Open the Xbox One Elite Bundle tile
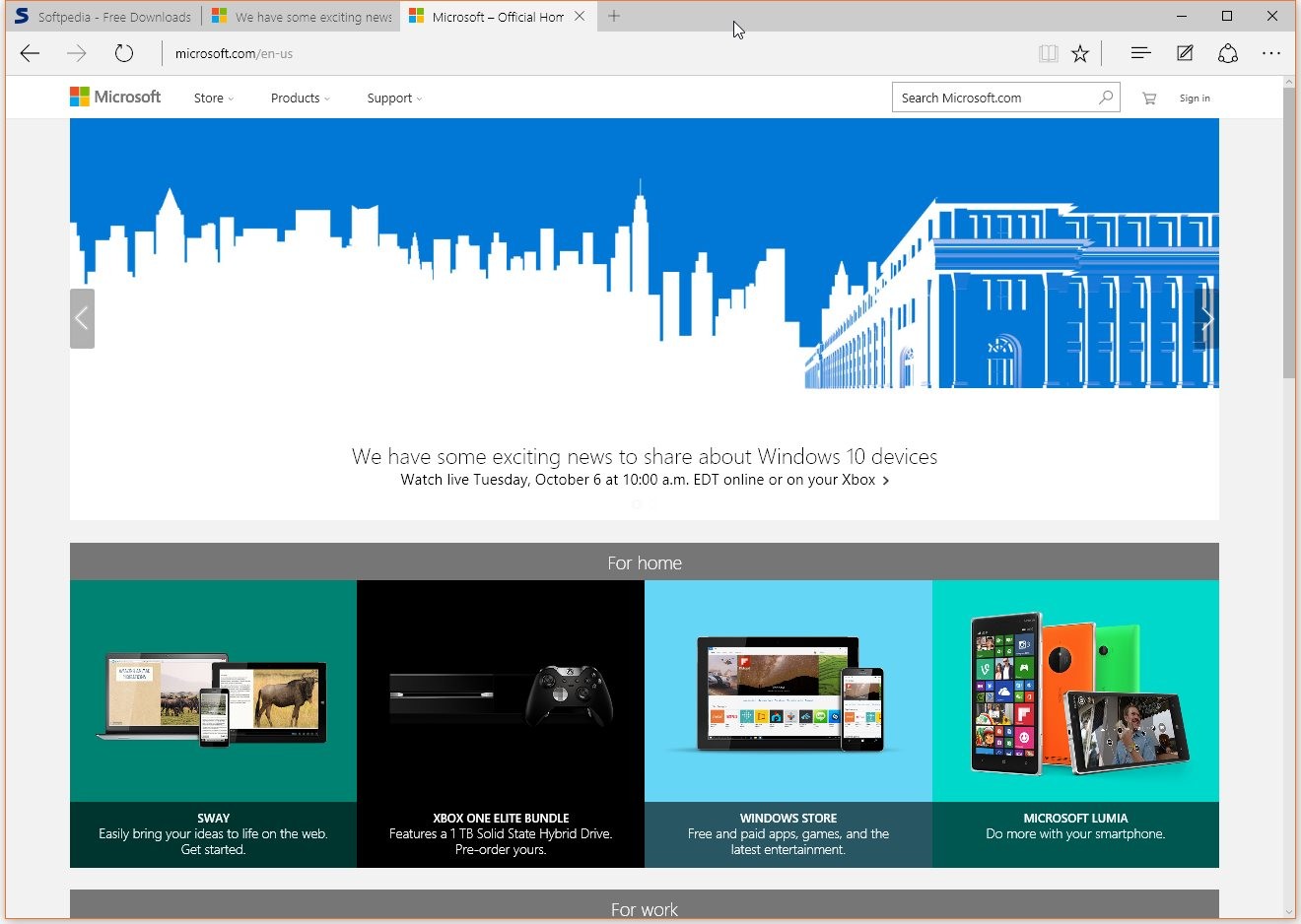The height and width of the screenshot is (924, 1301). point(501,724)
